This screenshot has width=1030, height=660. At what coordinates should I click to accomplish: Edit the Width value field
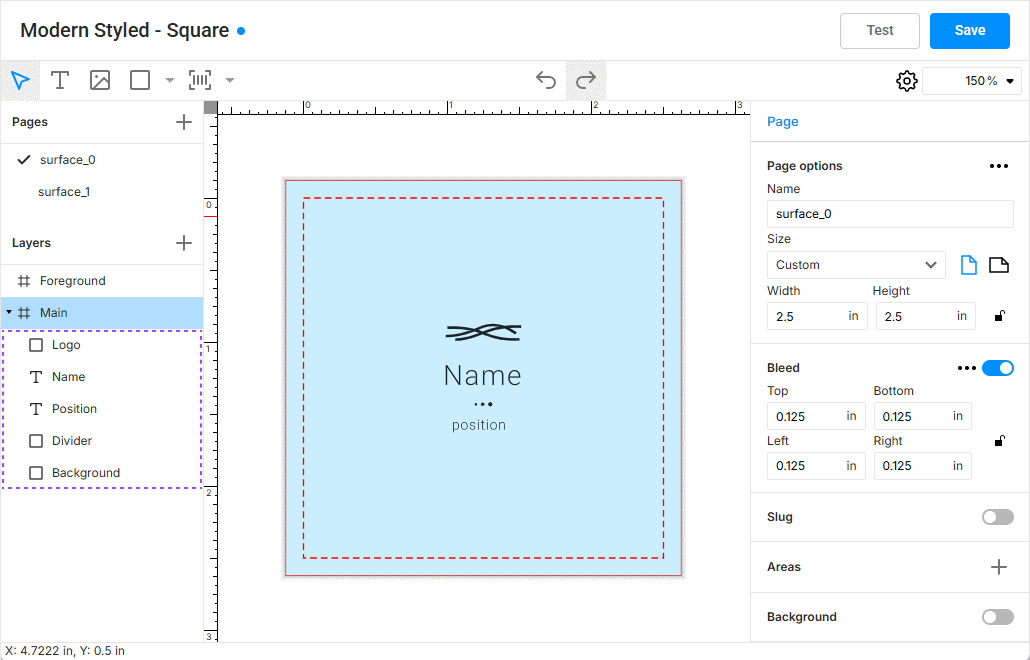(x=817, y=317)
